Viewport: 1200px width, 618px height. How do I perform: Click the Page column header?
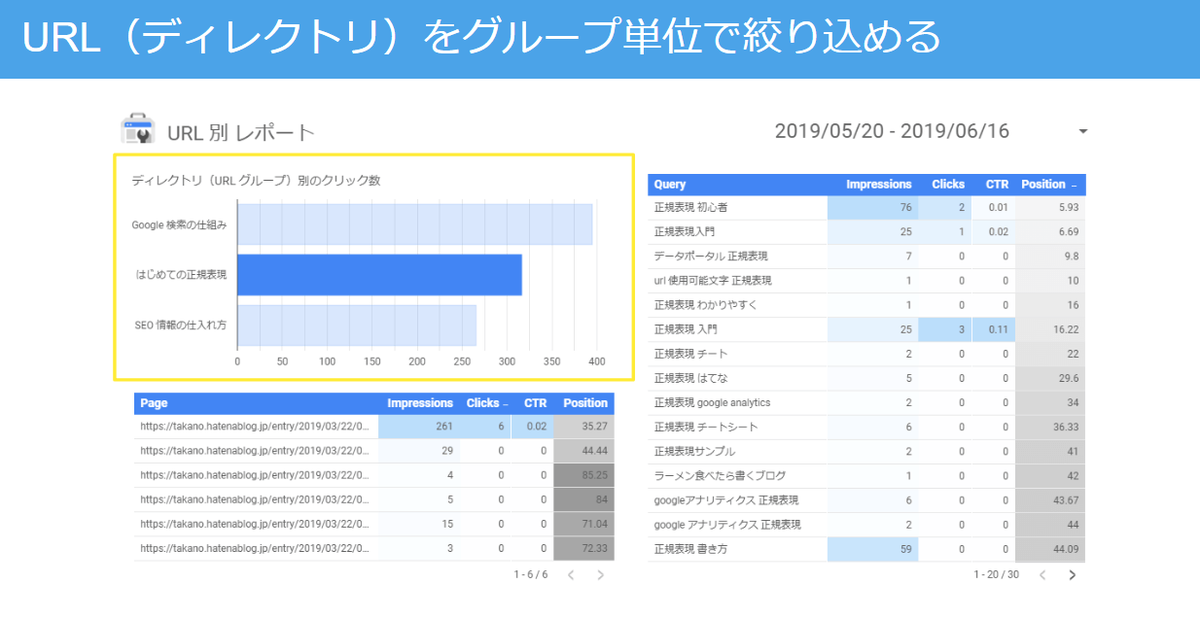coord(154,403)
